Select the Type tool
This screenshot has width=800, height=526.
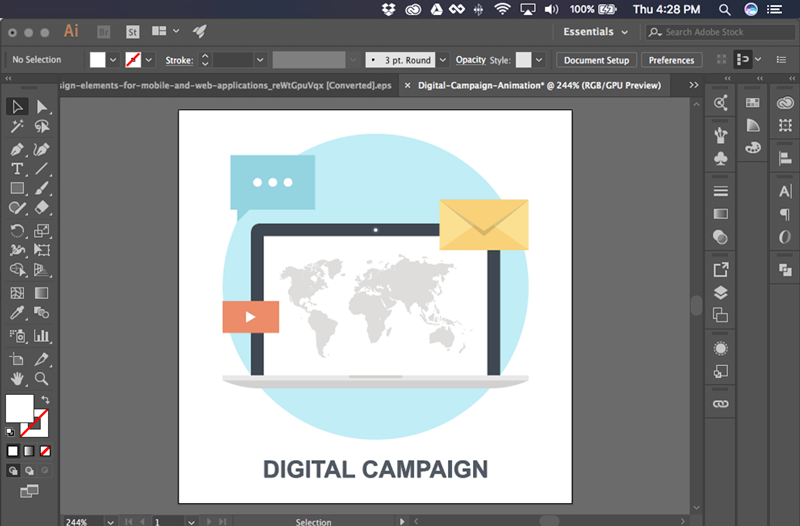point(17,168)
